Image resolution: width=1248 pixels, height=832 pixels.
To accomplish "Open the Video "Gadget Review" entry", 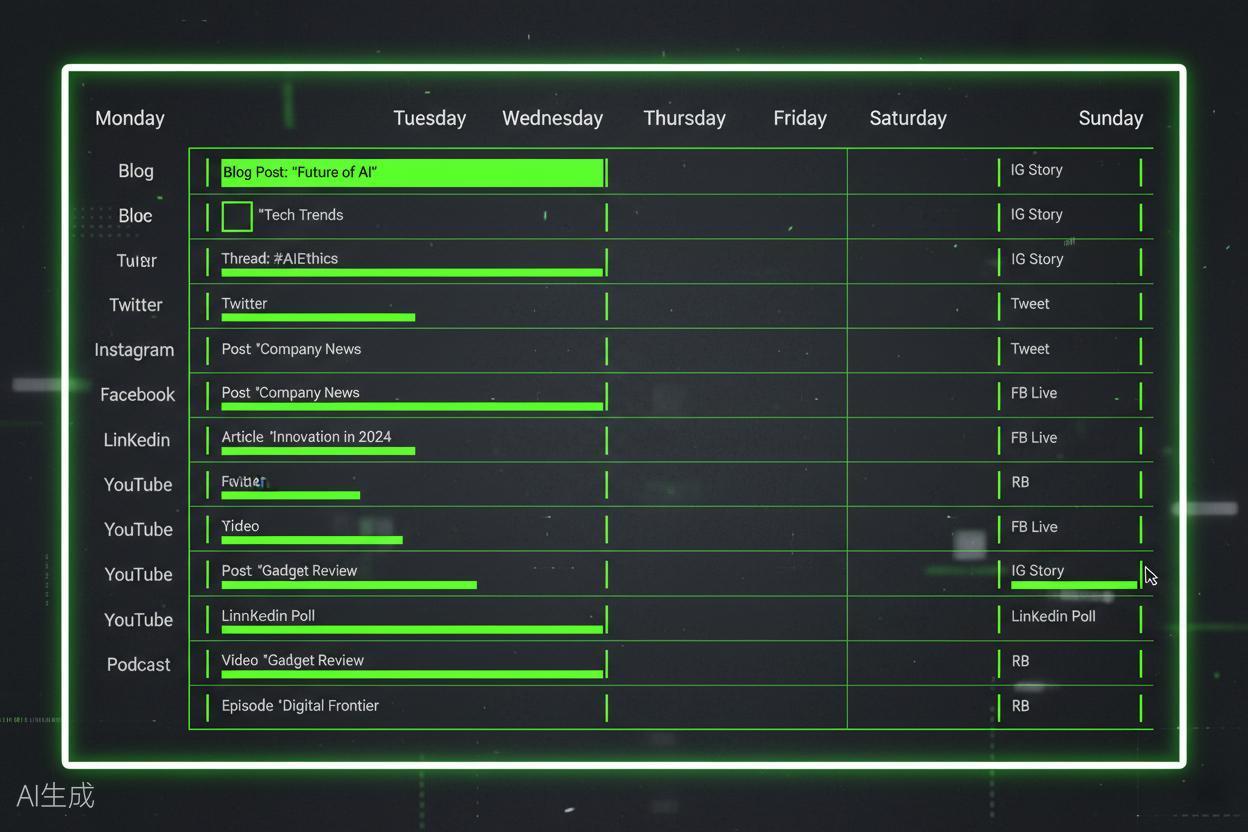I will pyautogui.click(x=292, y=660).
